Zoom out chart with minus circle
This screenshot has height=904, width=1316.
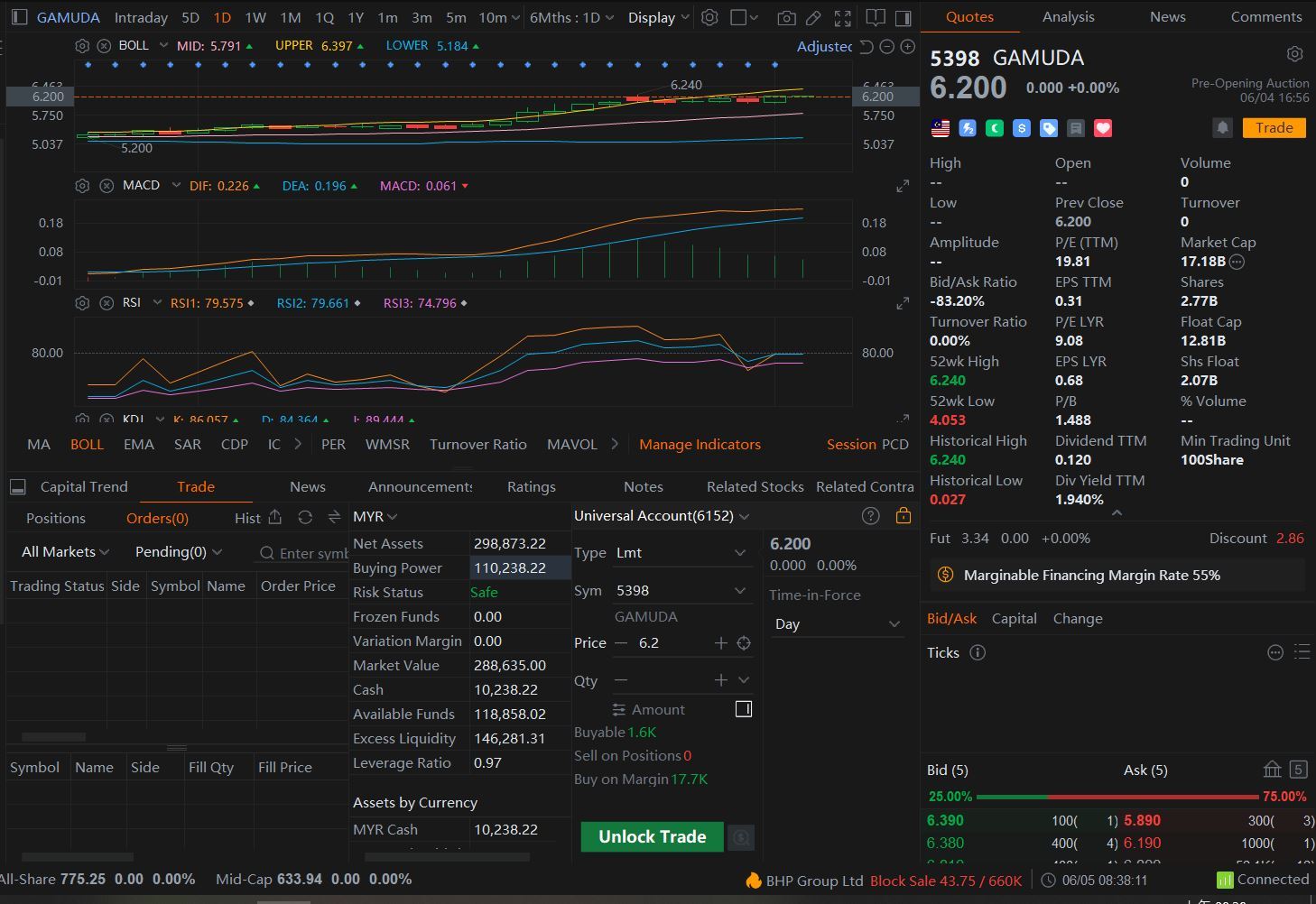pyautogui.click(x=887, y=46)
